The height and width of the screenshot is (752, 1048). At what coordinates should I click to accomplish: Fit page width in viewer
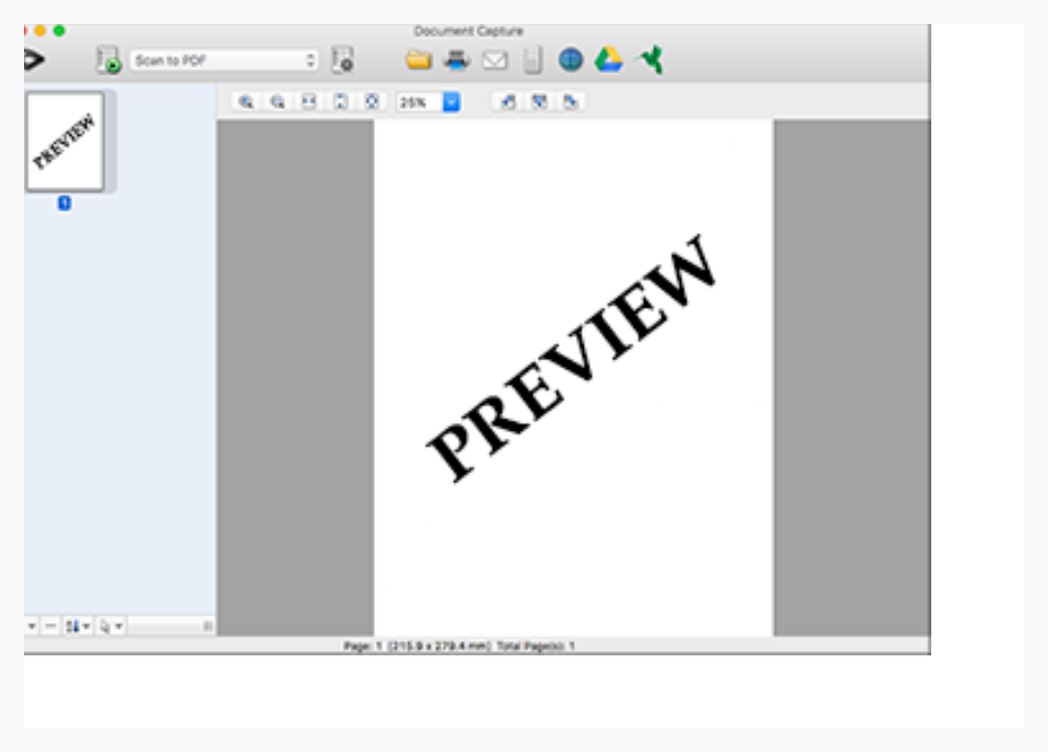309,102
